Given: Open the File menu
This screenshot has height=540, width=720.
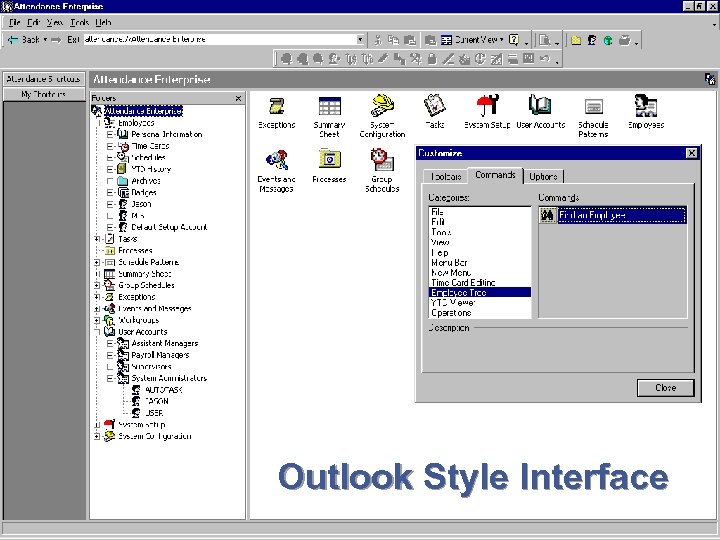Looking at the screenshot, I should click(x=14, y=22).
